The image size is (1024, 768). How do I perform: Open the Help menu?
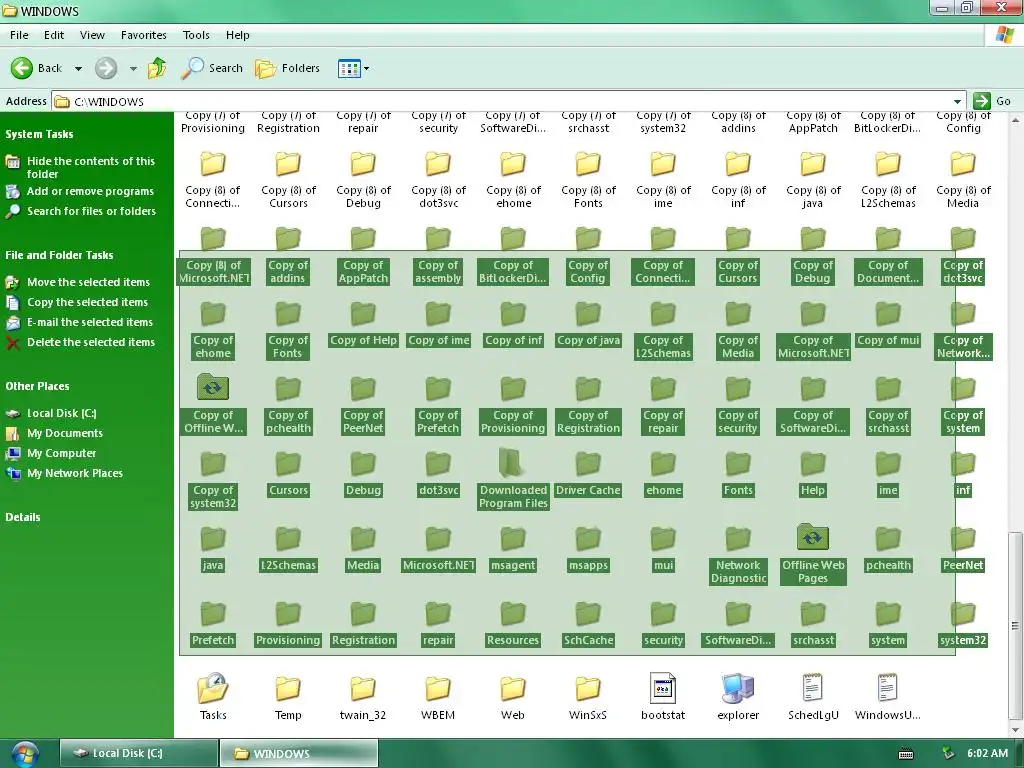pos(238,35)
